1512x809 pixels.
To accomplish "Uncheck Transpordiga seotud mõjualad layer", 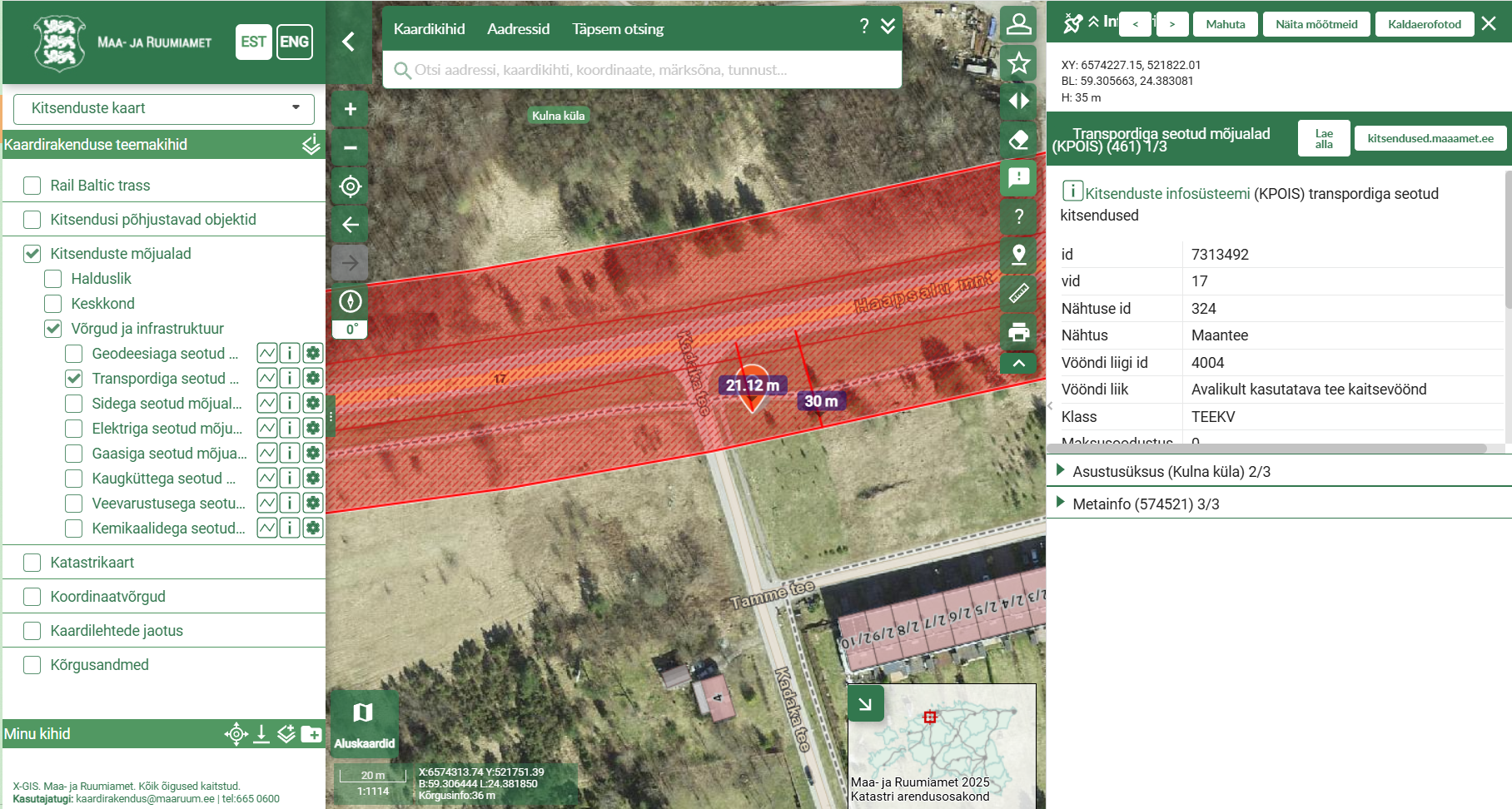I will click(74, 379).
